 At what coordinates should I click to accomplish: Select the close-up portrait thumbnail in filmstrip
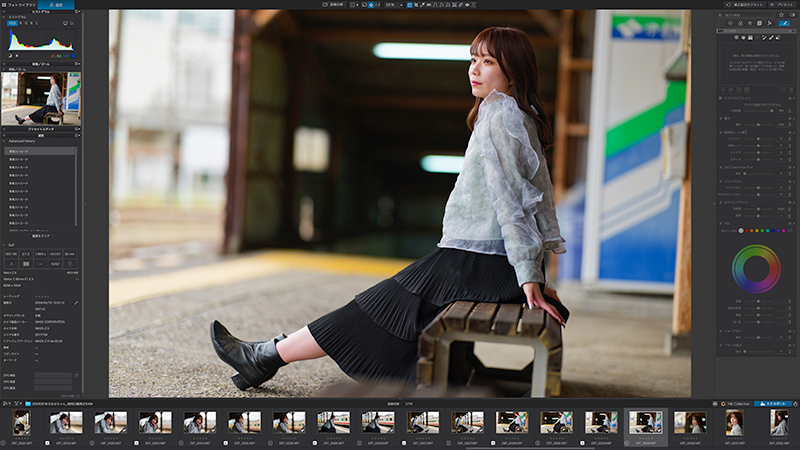coord(734,422)
